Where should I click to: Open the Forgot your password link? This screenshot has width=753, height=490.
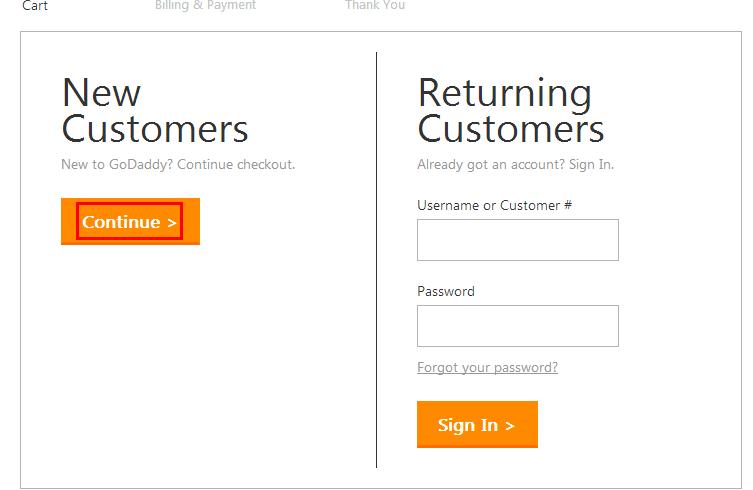click(x=487, y=367)
